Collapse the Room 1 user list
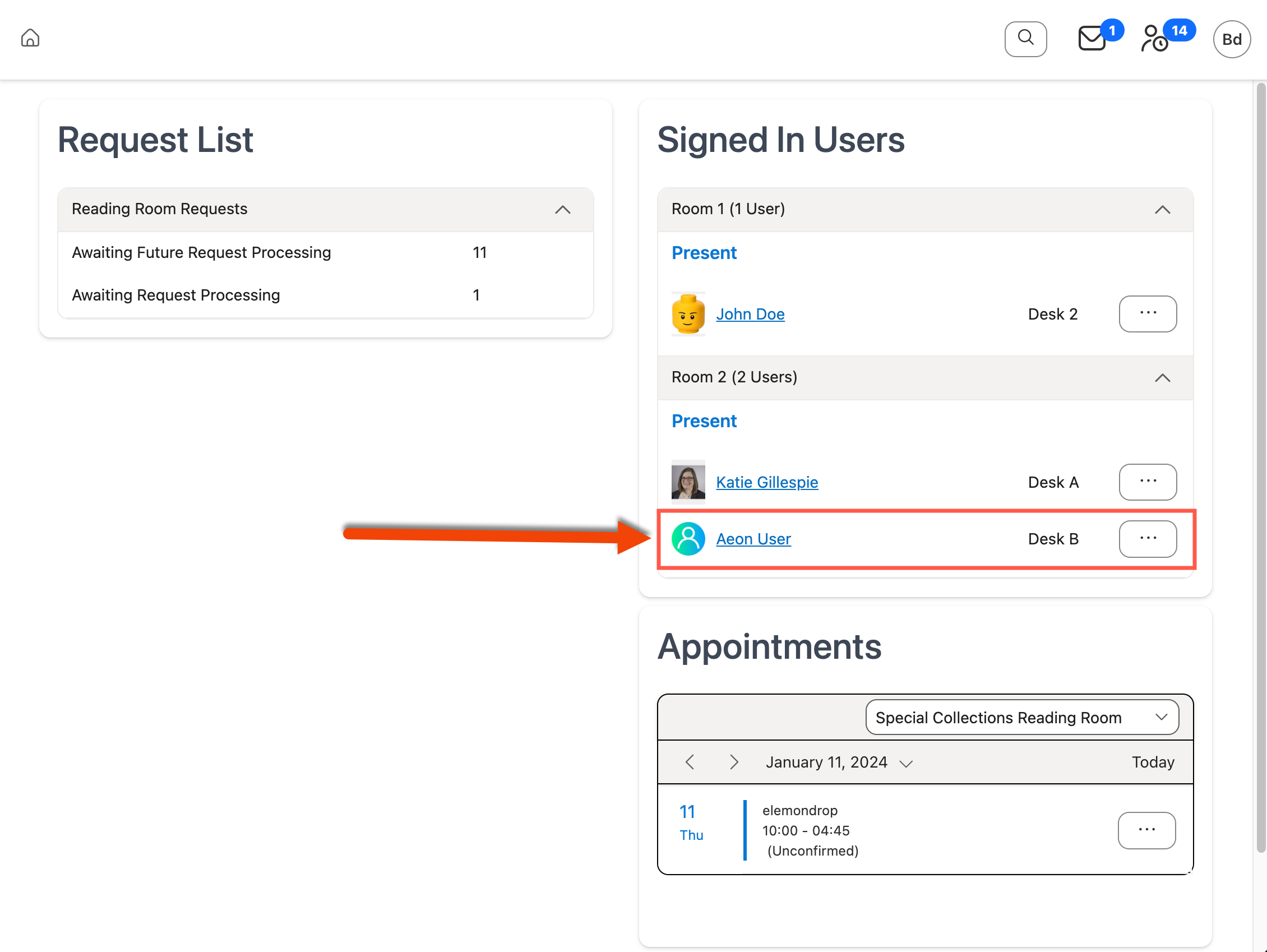The height and width of the screenshot is (952, 1267). coord(1163,210)
